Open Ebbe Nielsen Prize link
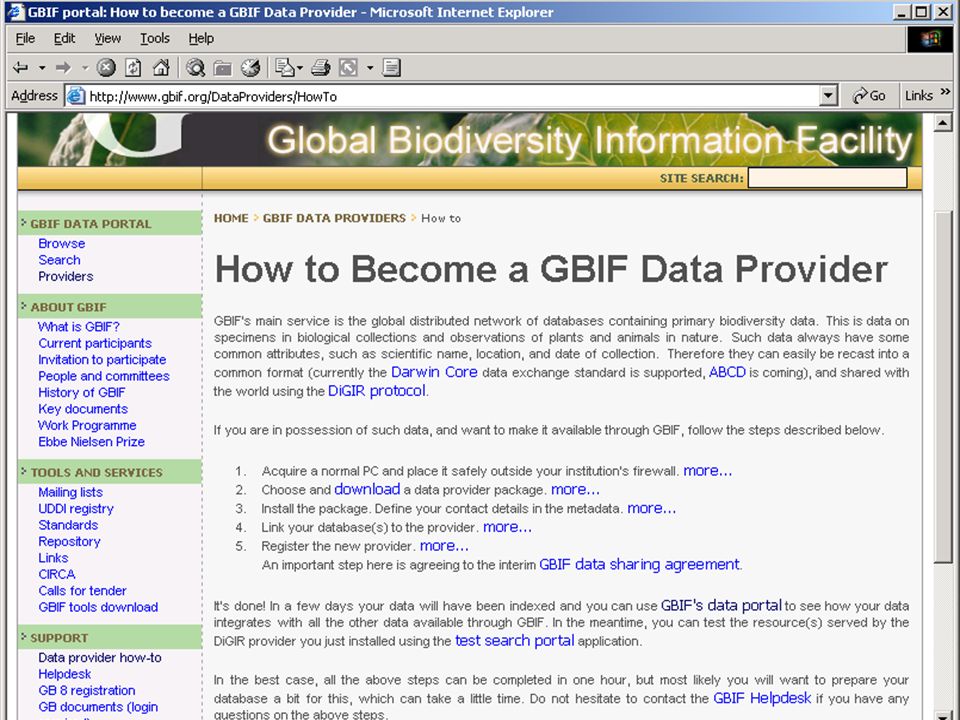The height and width of the screenshot is (720, 960). click(x=91, y=441)
